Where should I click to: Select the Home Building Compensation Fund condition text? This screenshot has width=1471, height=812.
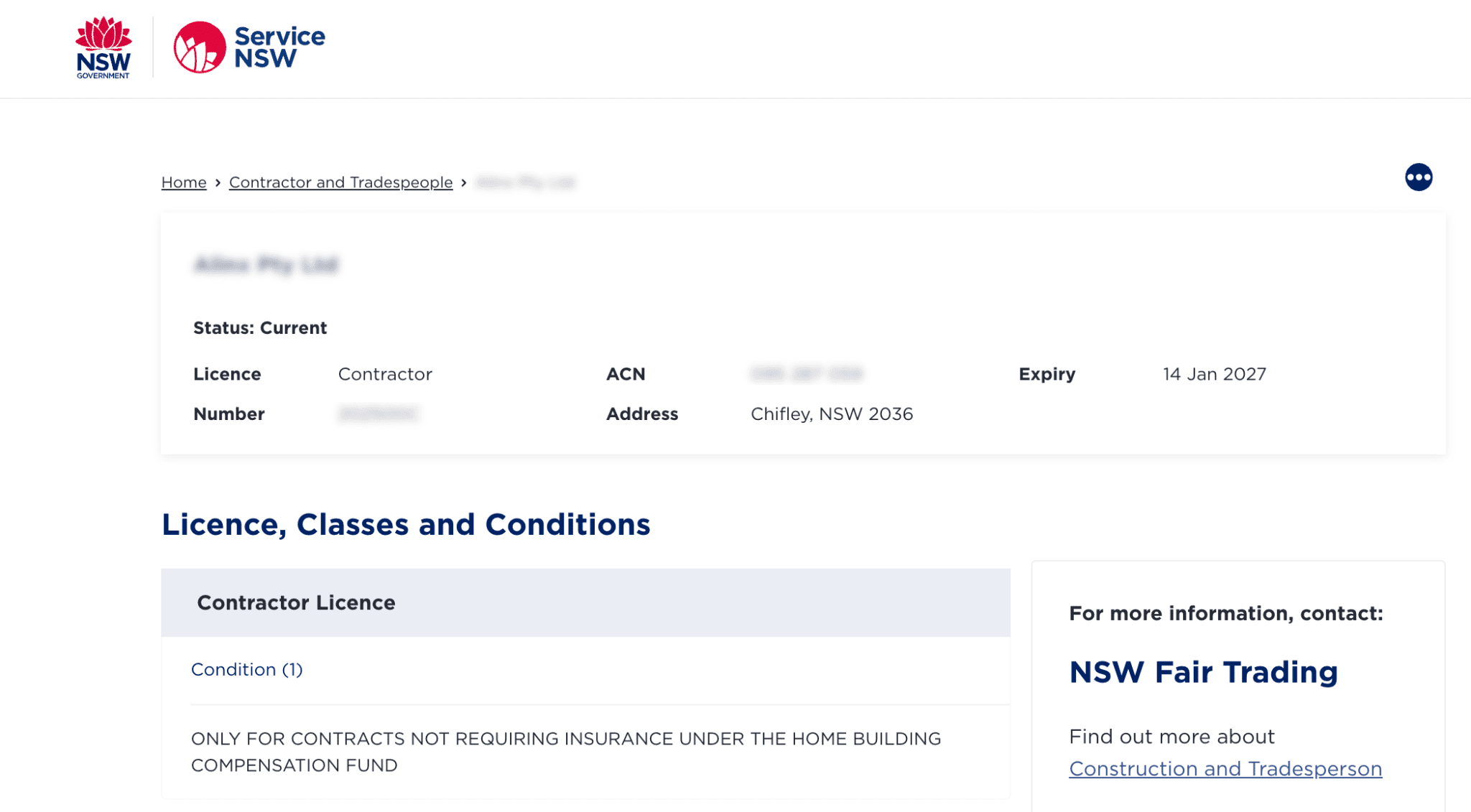(x=566, y=751)
